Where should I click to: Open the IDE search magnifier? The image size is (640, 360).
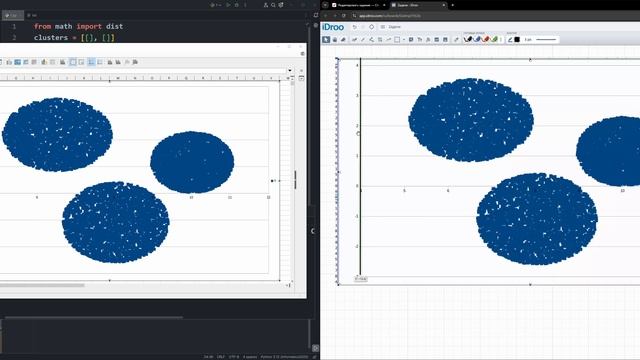pos(273,5)
